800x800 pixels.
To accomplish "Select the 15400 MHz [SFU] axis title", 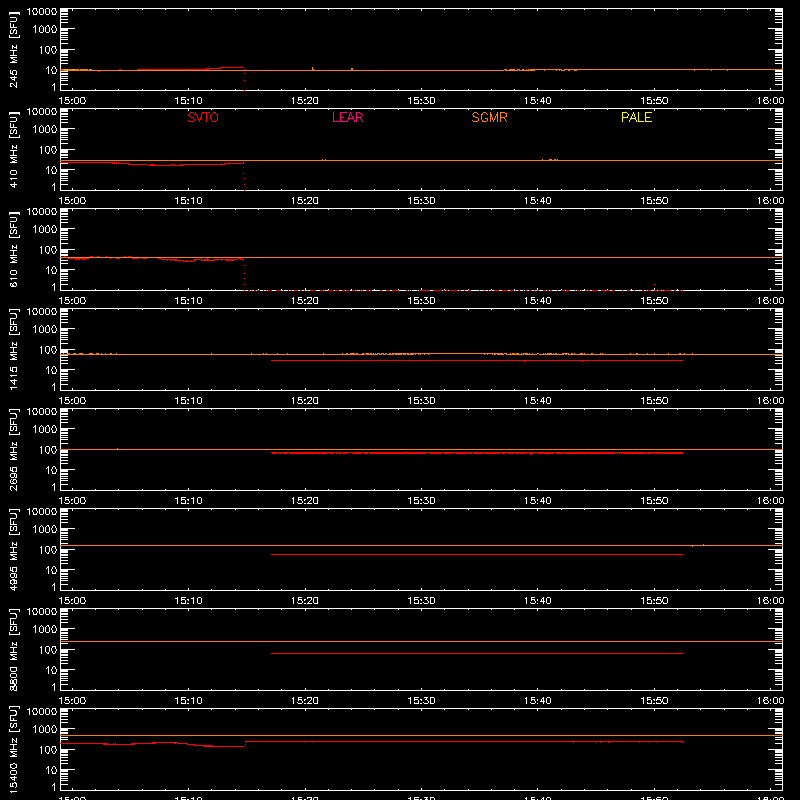I will tap(14, 749).
